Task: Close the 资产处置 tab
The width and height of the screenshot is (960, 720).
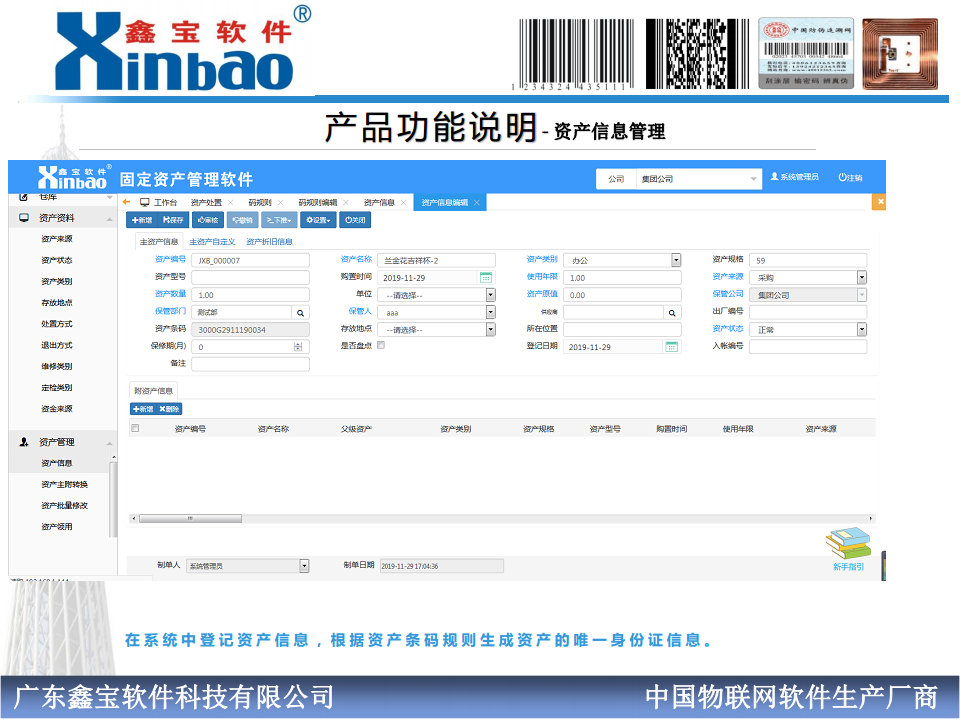Action: tap(231, 203)
